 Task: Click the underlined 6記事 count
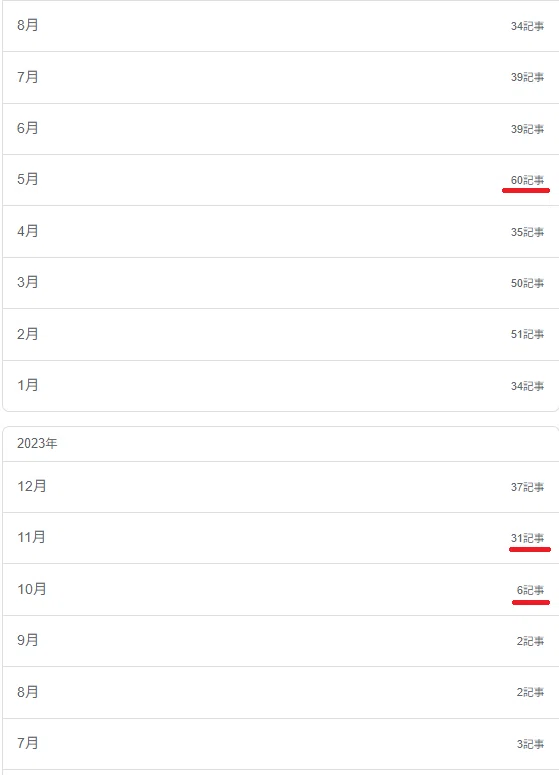[530, 590]
